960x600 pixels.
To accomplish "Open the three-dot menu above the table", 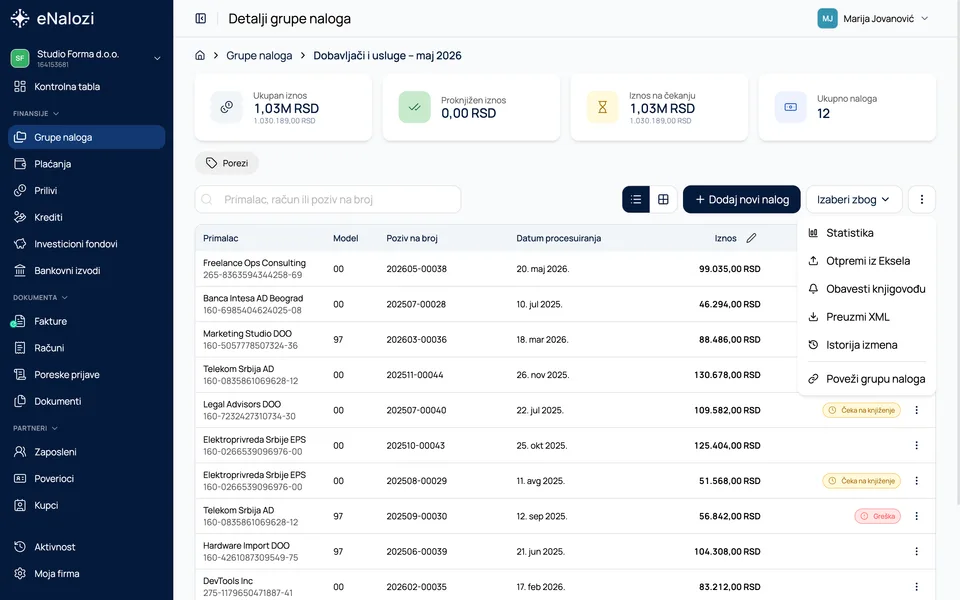I will tap(921, 199).
